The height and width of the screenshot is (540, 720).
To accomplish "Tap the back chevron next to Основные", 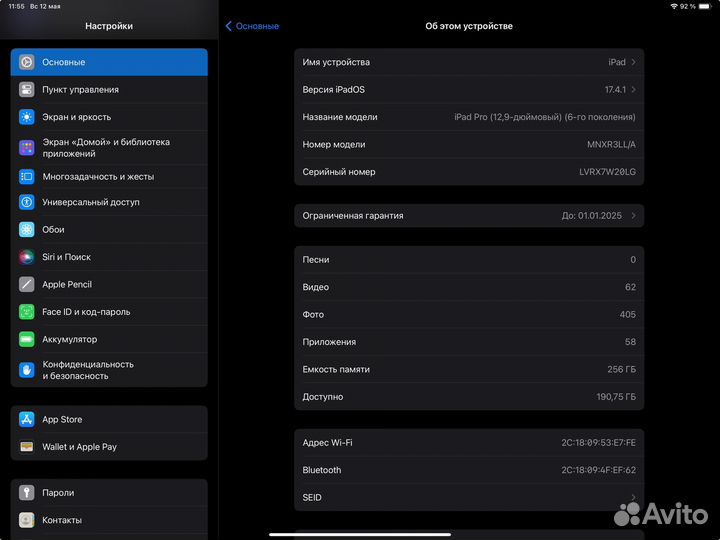I will point(228,26).
